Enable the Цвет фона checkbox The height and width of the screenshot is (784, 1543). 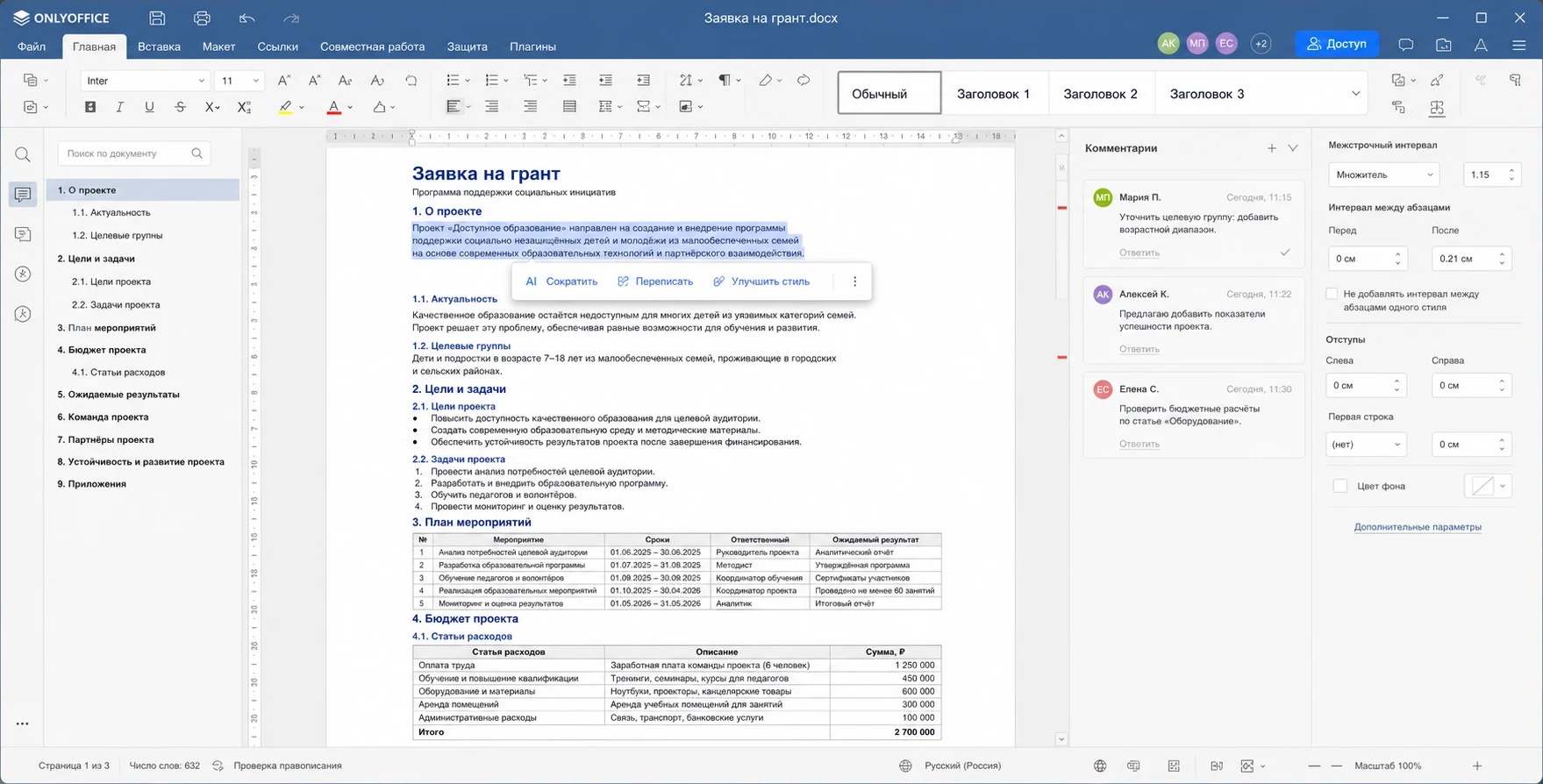pyautogui.click(x=1340, y=486)
